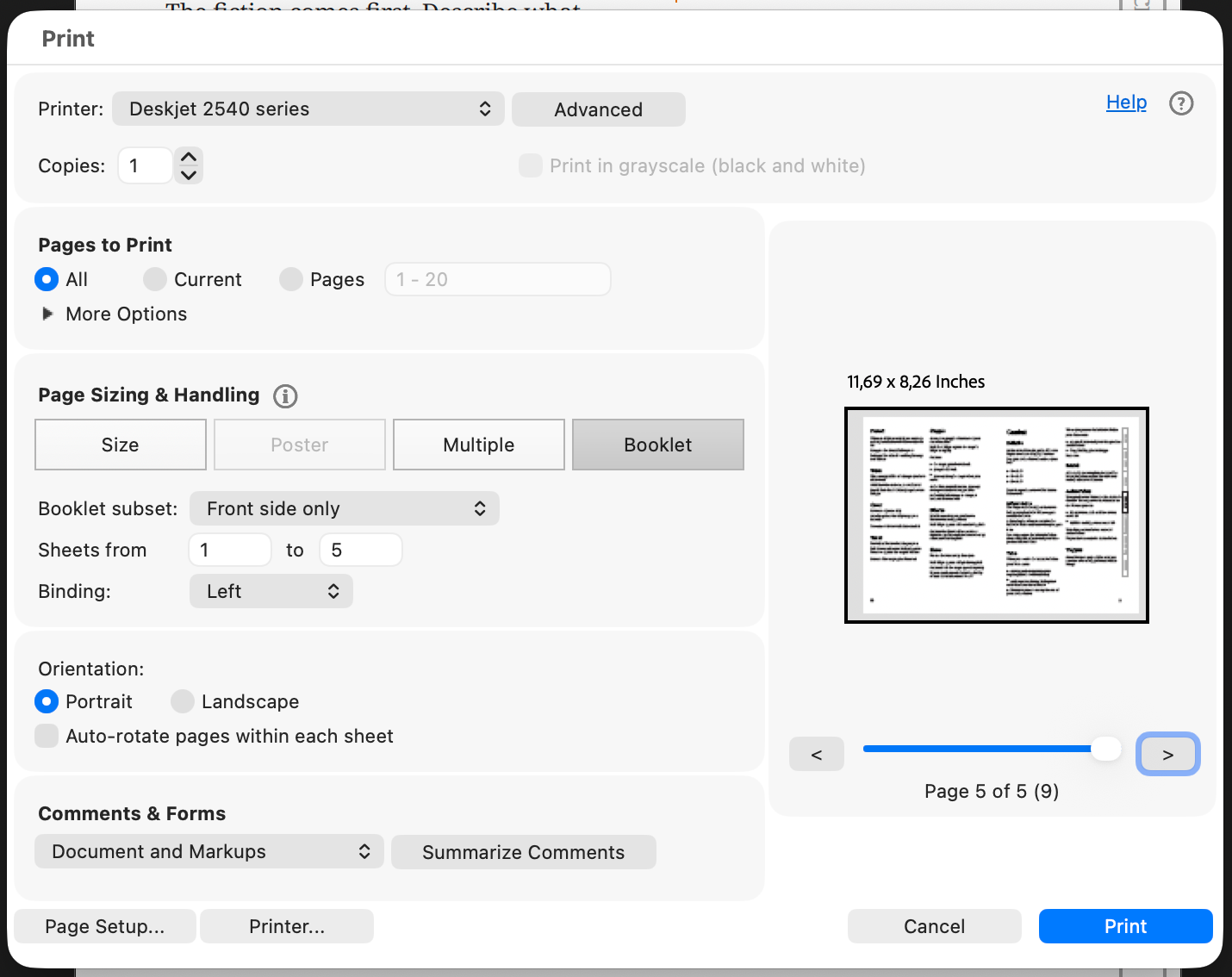Select Landscape orientation

pyautogui.click(x=183, y=701)
